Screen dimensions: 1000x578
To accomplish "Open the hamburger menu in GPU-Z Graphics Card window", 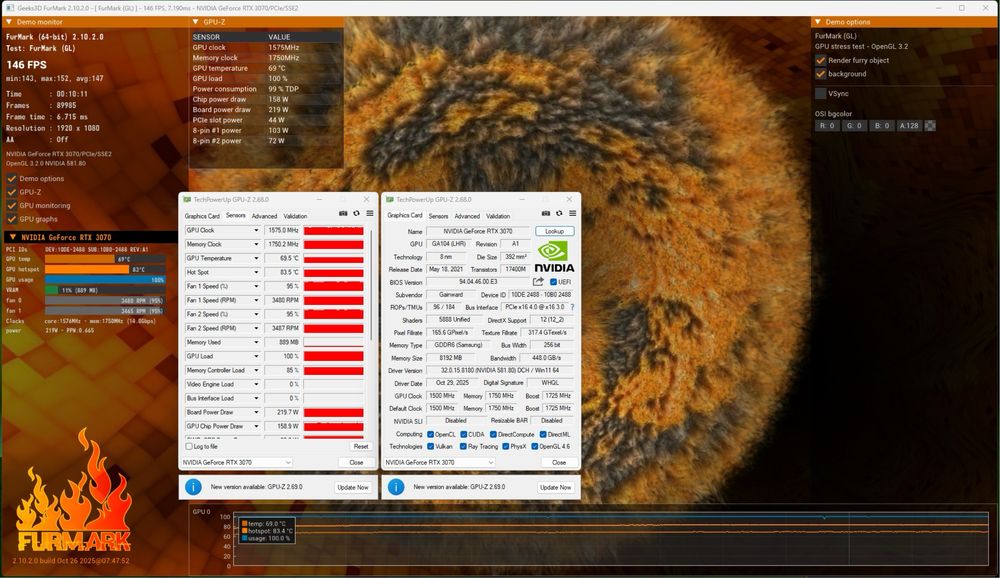I will click(x=573, y=214).
